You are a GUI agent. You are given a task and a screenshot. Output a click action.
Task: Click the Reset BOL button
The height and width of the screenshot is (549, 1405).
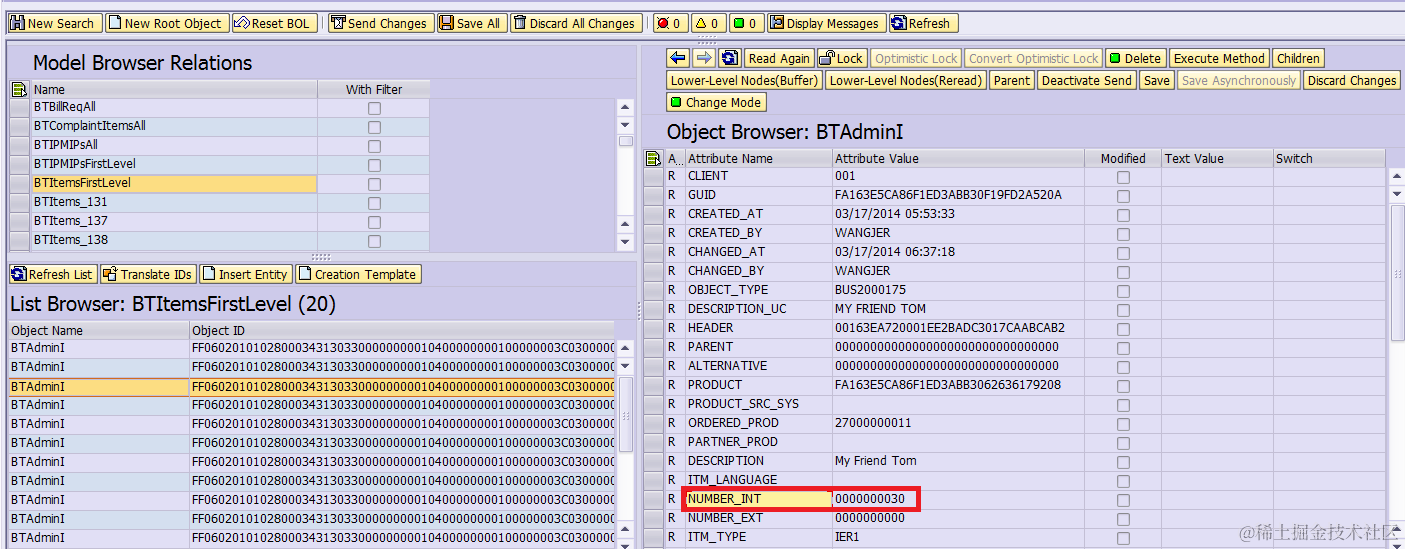coord(274,23)
